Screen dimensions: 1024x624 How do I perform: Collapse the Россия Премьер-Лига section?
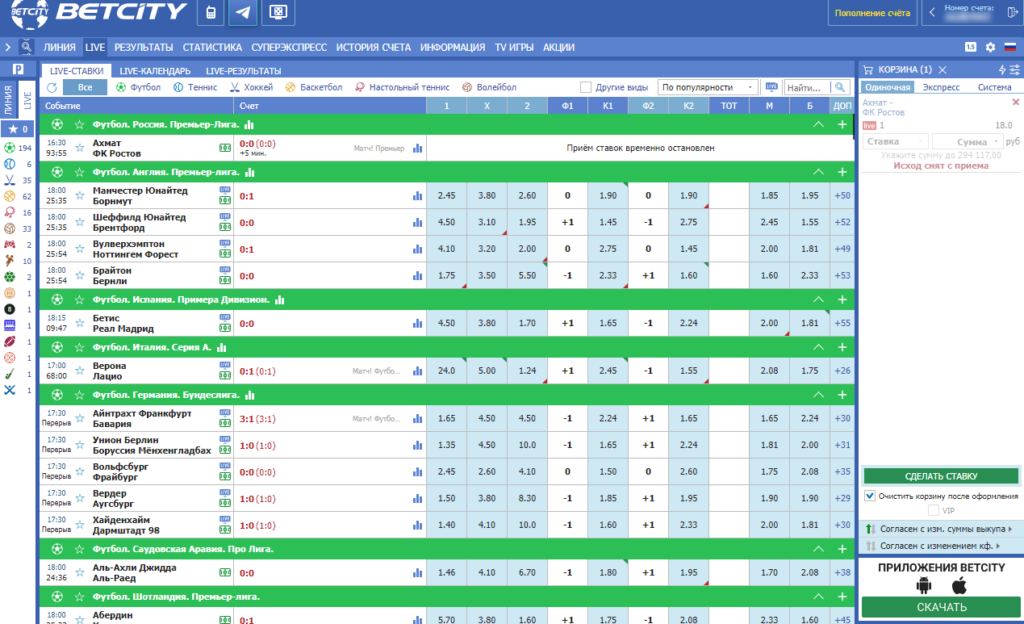coord(818,125)
